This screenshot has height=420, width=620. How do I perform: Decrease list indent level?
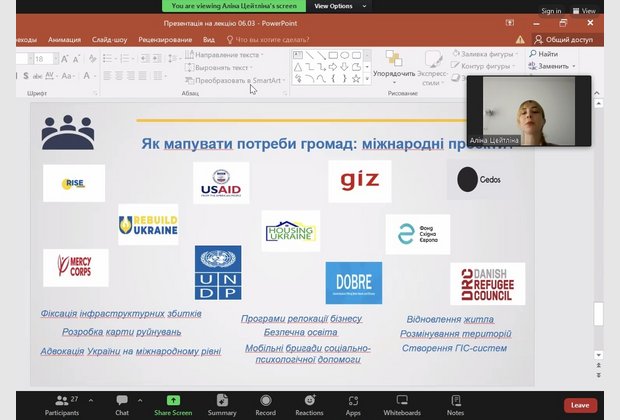coord(144,59)
